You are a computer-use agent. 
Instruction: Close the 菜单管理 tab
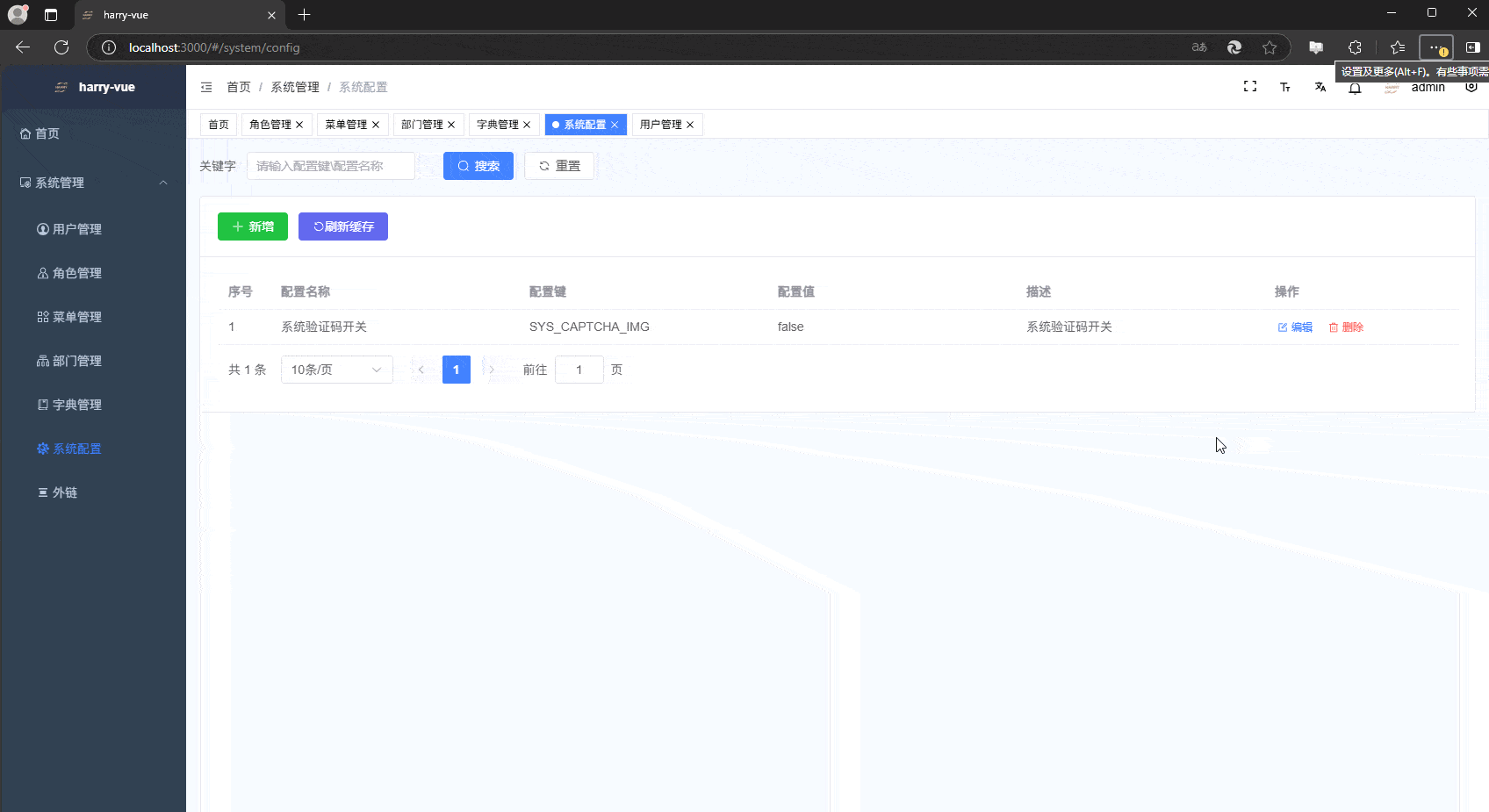pos(376,125)
